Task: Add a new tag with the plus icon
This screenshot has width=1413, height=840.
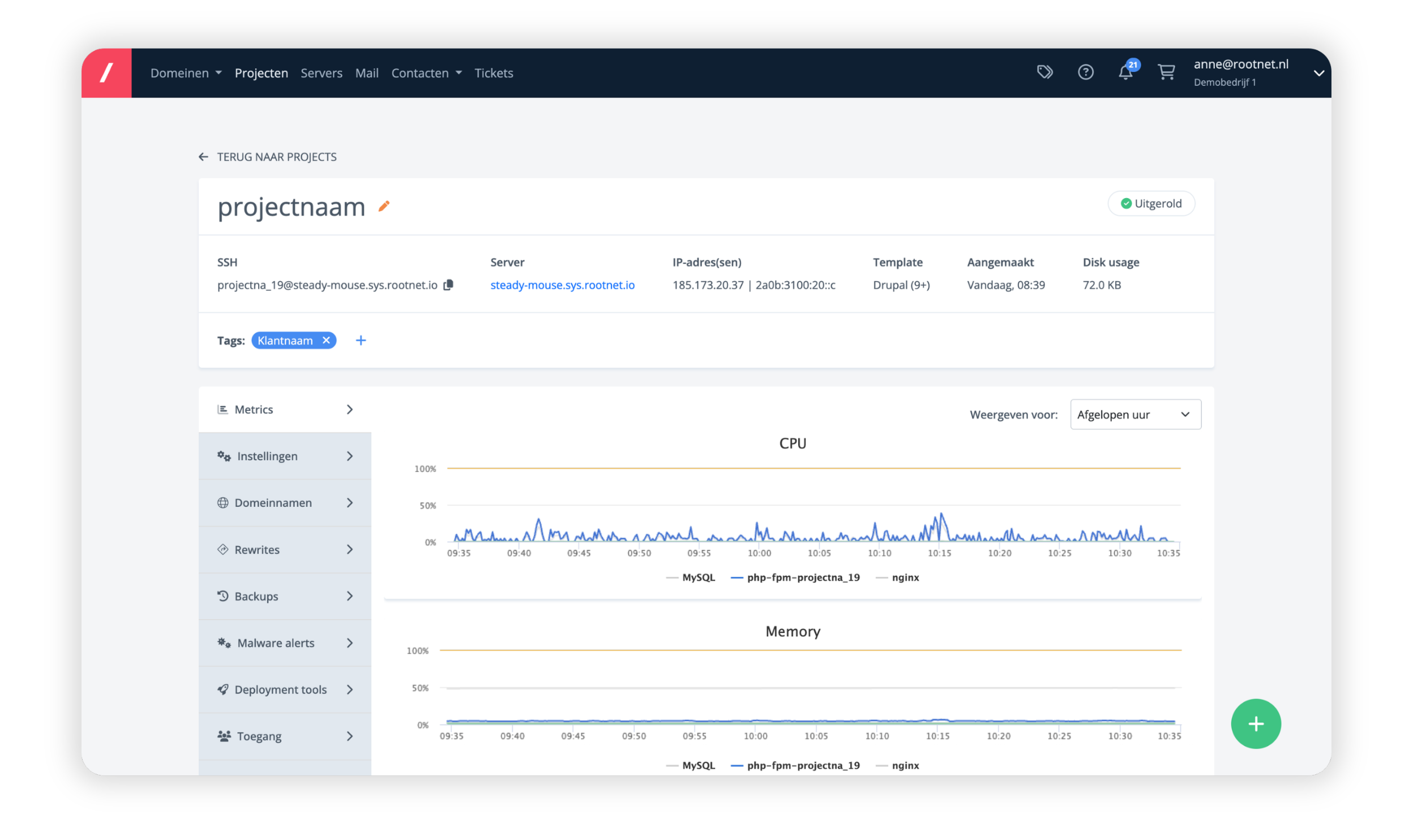Action: (361, 340)
